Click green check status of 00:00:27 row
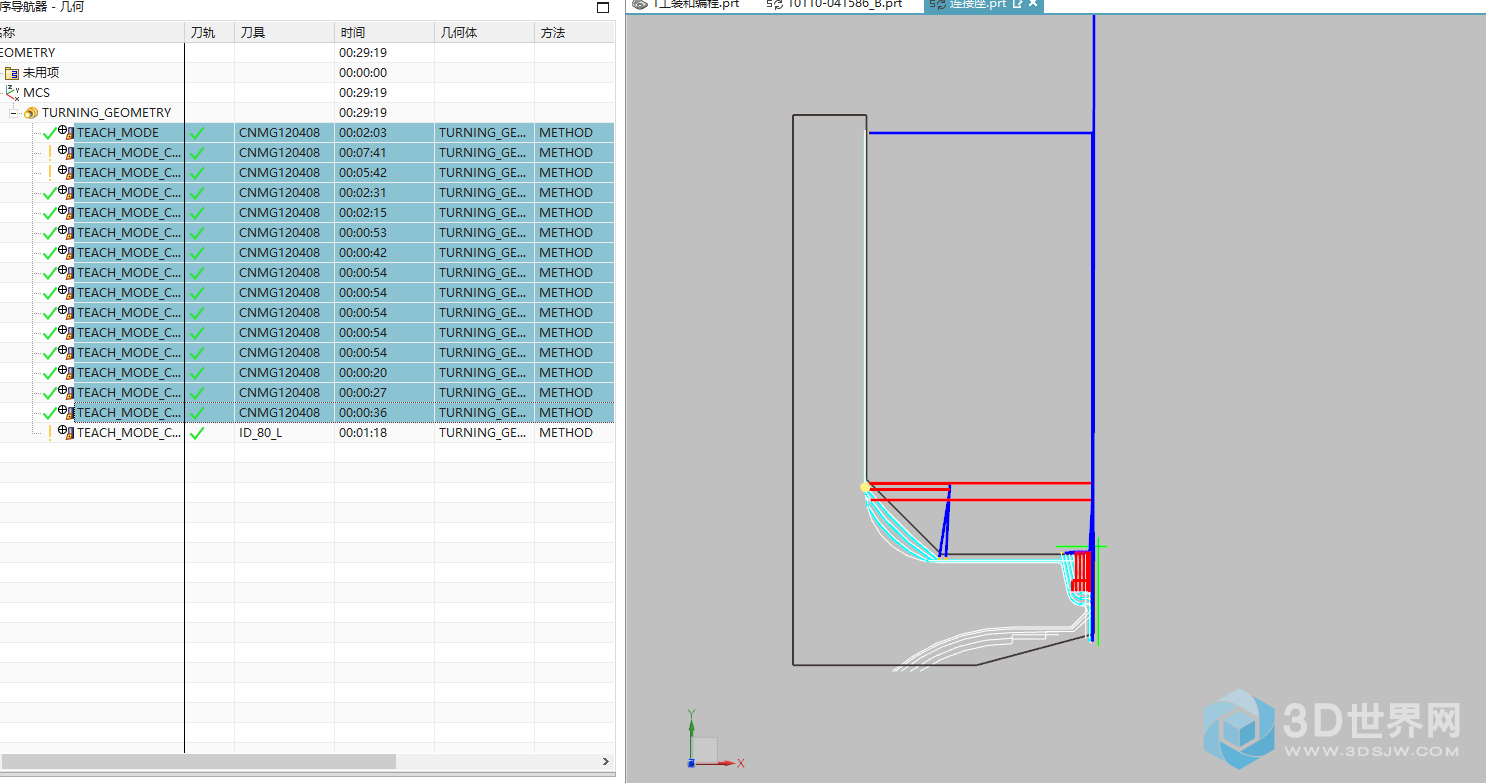Viewport: 1486px width, 783px height. tap(49, 393)
